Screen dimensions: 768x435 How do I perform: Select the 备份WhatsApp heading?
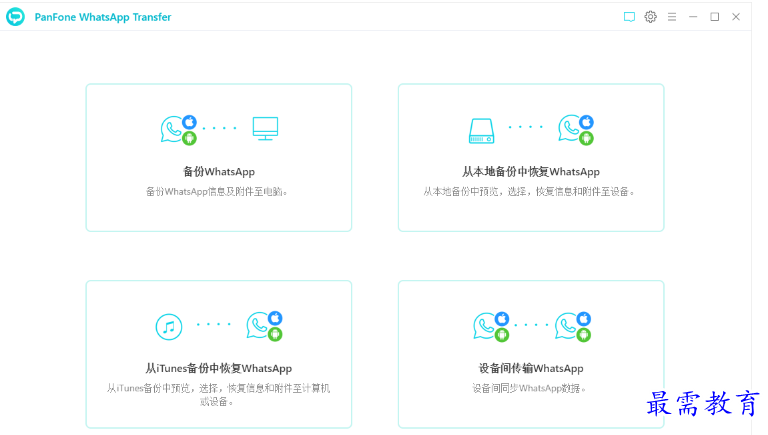[219, 171]
